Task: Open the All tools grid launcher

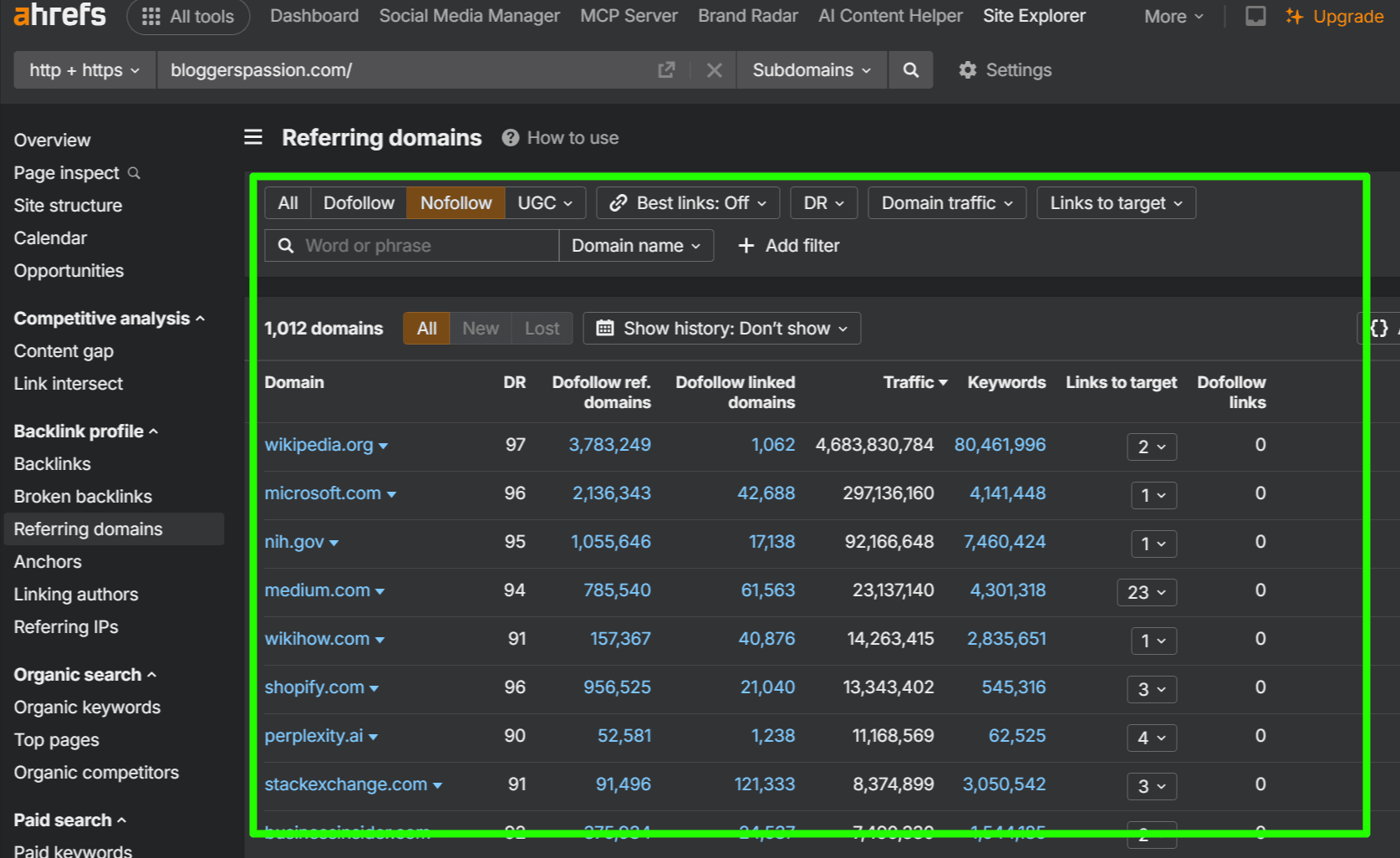Action: point(188,15)
